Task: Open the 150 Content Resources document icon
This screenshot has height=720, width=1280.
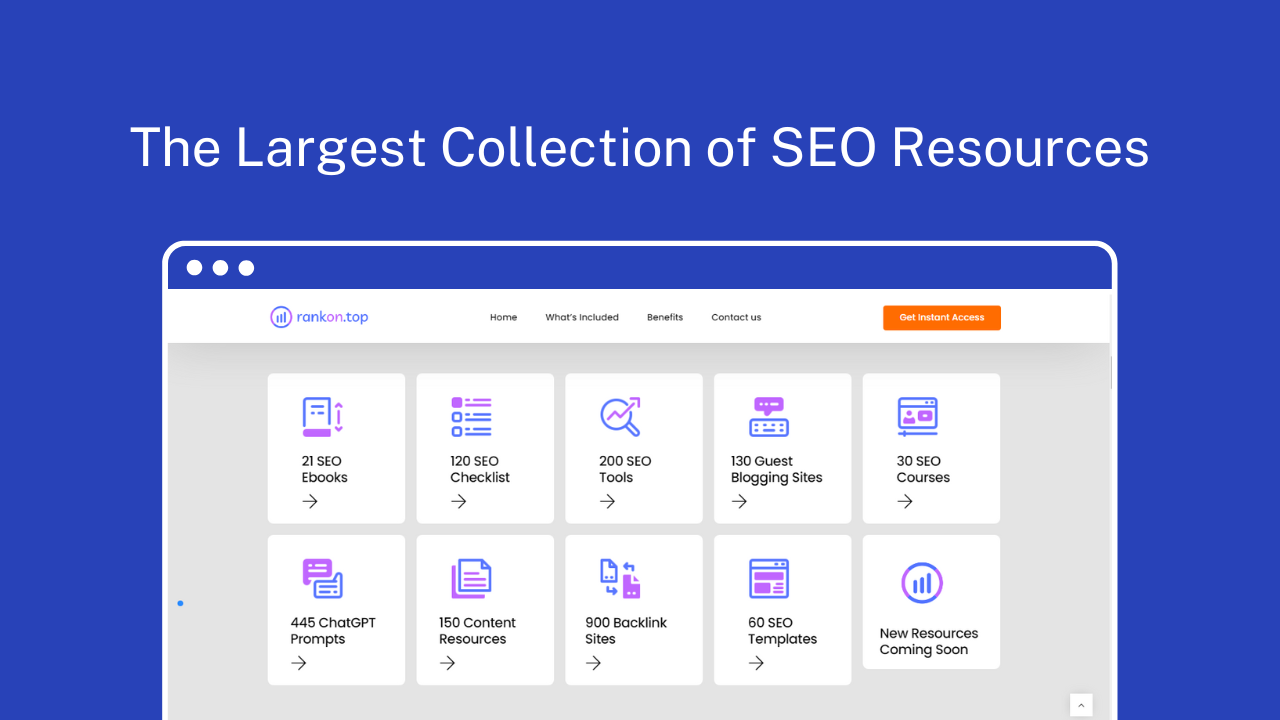Action: pyautogui.click(x=471, y=578)
